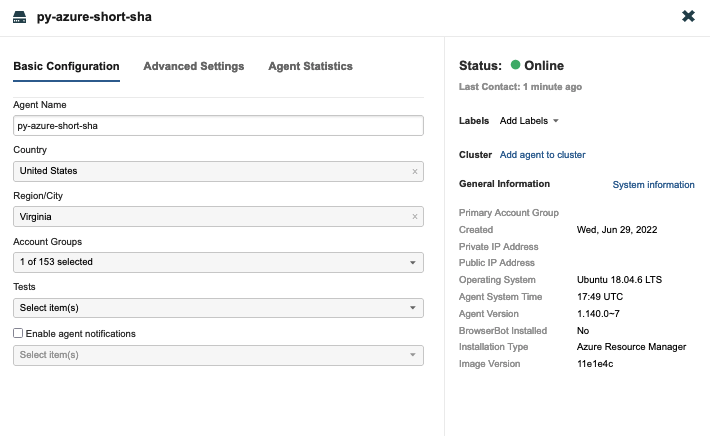Image resolution: width=710 pixels, height=436 pixels.
Task: Click the py-azure-short-sha panel title
Action: coord(94,17)
